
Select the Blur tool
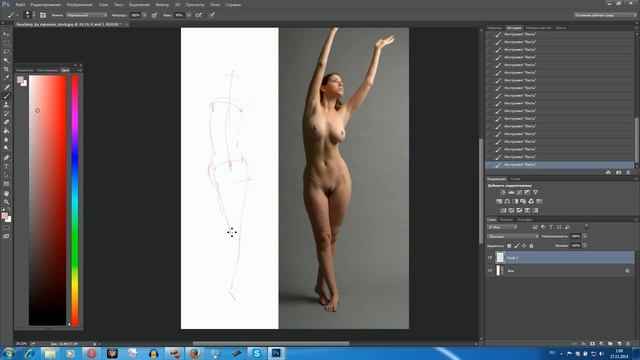(x=6, y=140)
